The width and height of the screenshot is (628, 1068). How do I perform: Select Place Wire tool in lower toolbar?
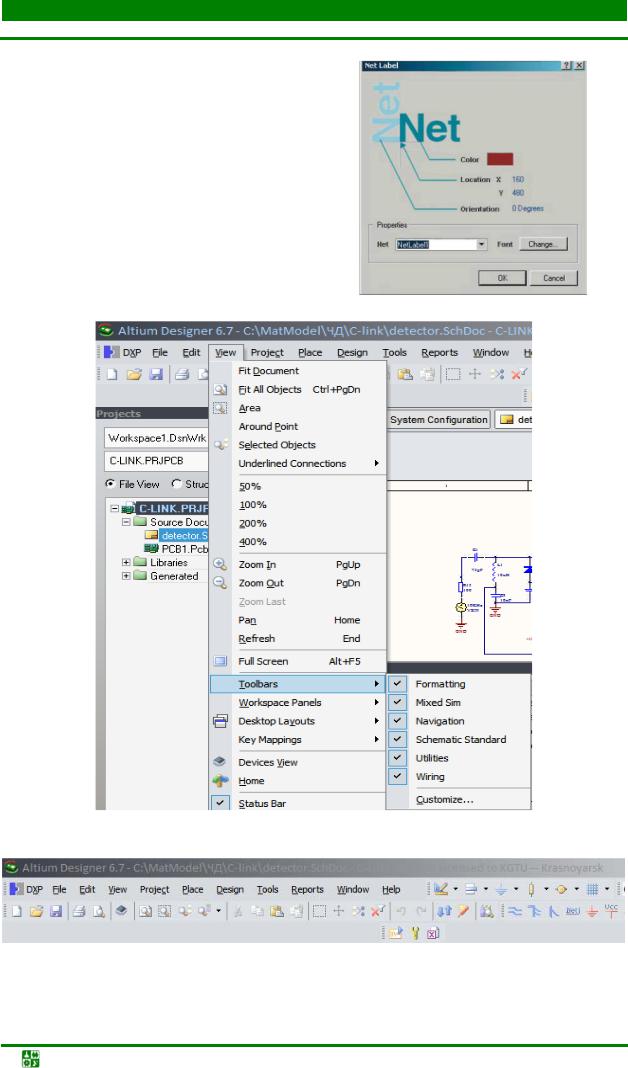click(515, 911)
